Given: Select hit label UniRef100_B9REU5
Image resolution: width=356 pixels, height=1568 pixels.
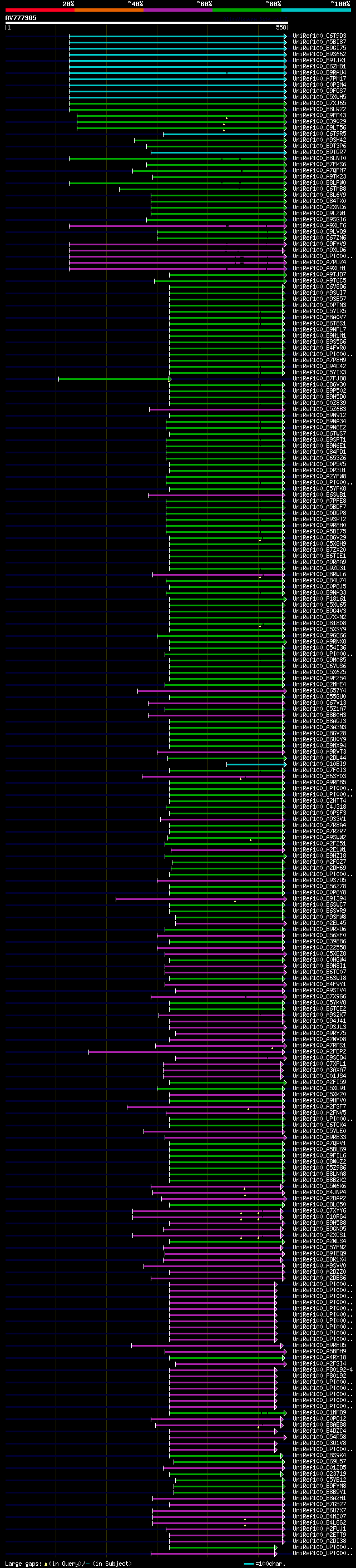Looking at the screenshot, I should [x=319, y=1345].
